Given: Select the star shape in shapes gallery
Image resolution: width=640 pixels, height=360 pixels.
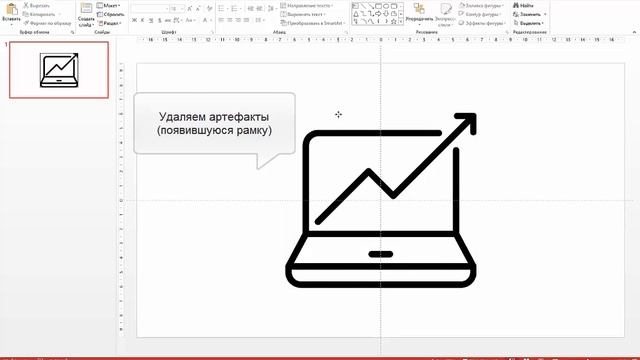Looking at the screenshot, I should click(393, 21).
